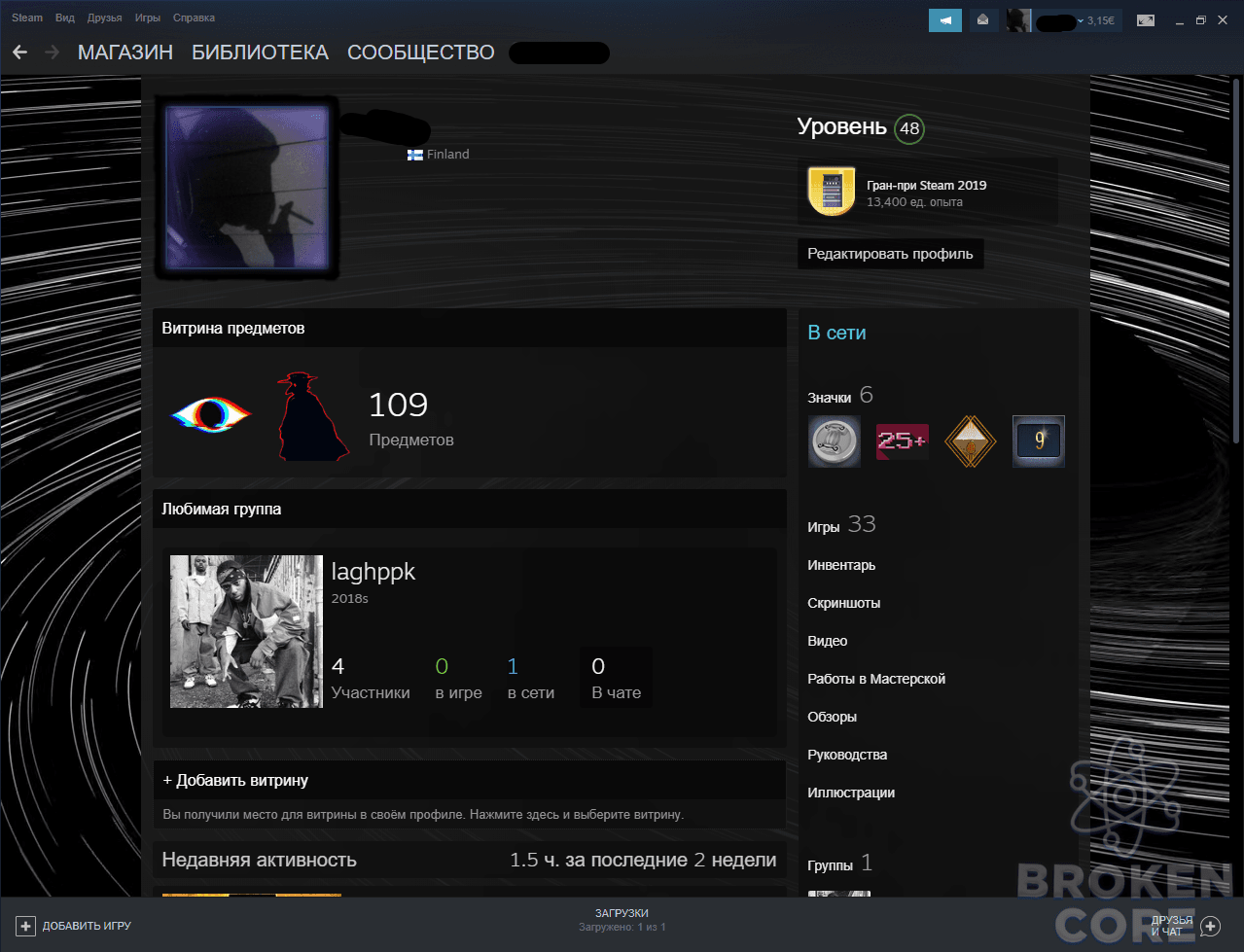The height and width of the screenshot is (952, 1244).
Task: Open the Скриншоты link
Action: point(844,603)
